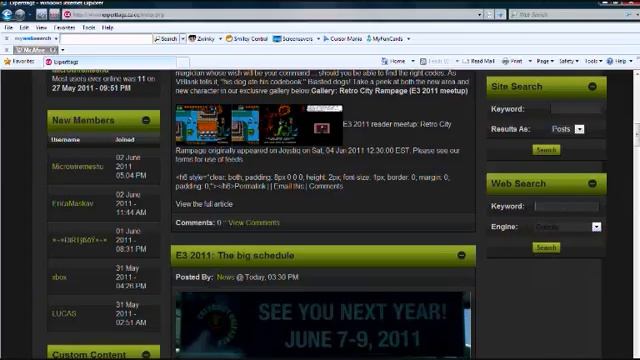Open the Edit menu
This screenshot has width=640, height=360.
point(24,28)
